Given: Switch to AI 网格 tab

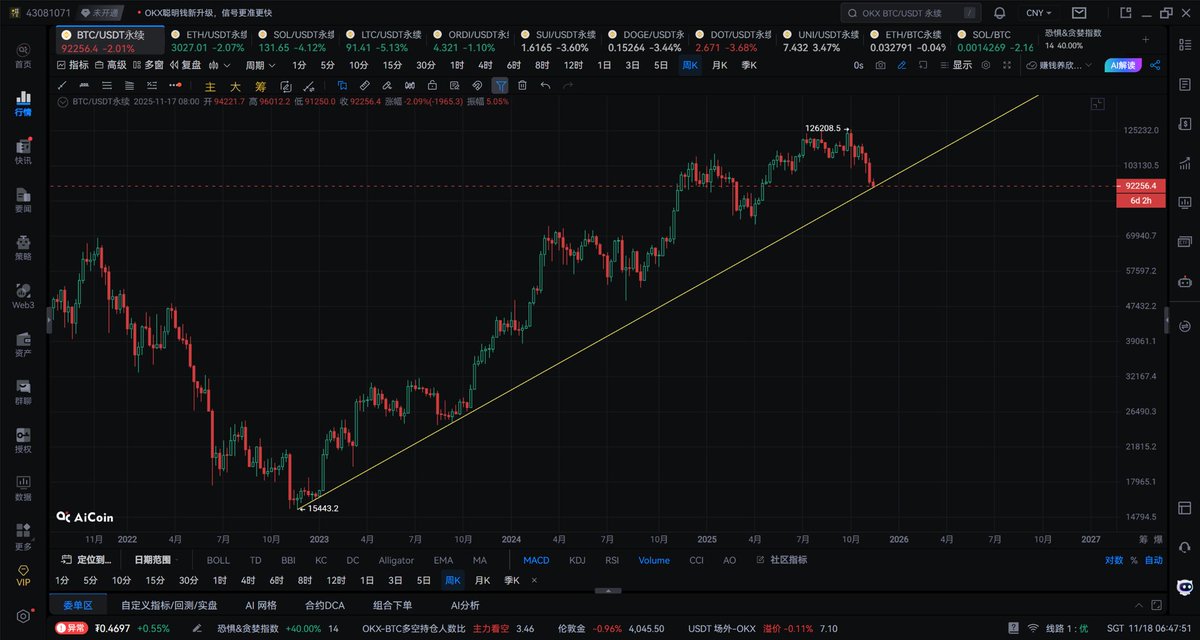Looking at the screenshot, I should [260, 605].
